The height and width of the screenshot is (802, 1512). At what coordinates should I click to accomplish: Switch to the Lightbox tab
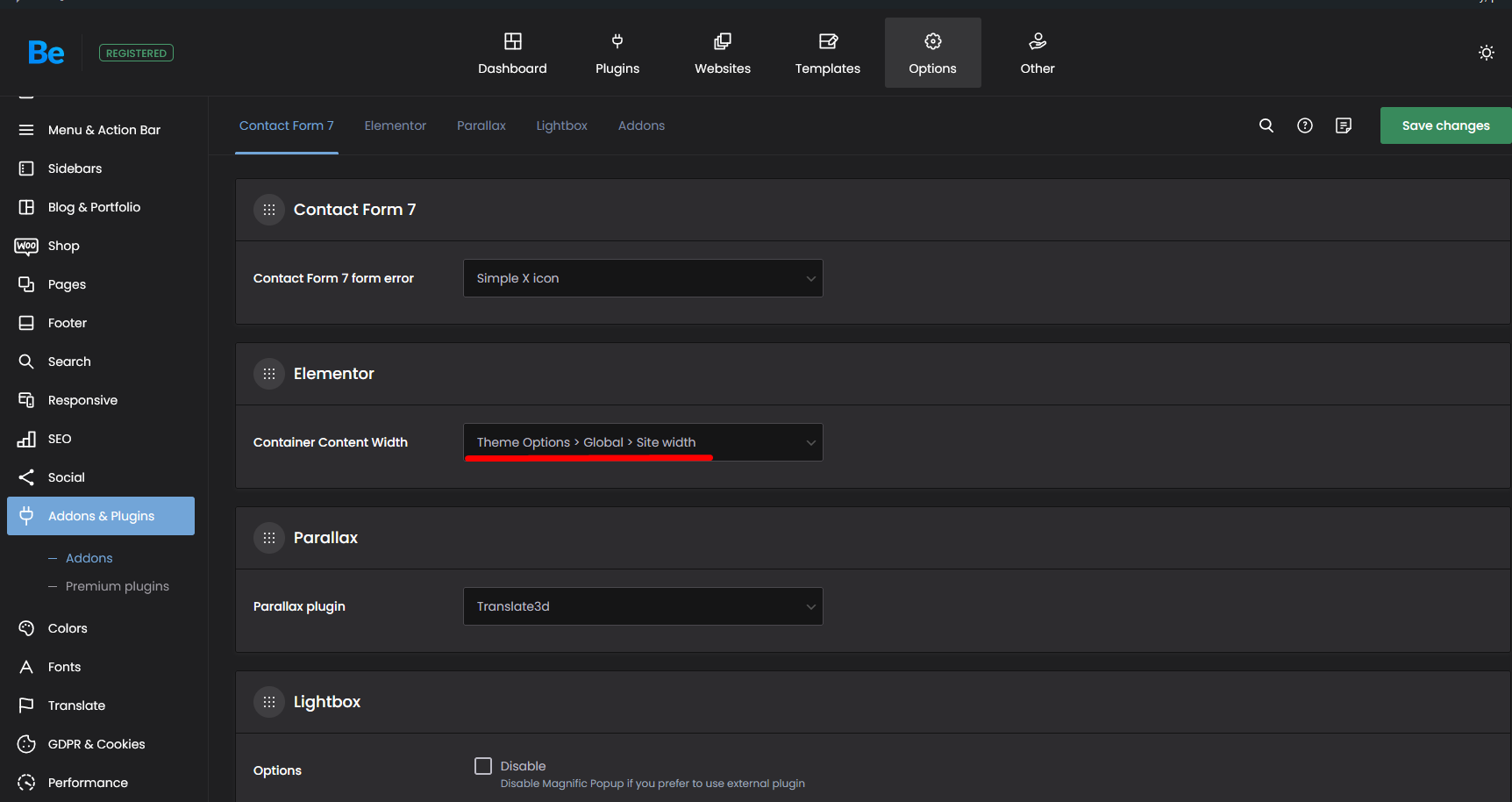[562, 125]
